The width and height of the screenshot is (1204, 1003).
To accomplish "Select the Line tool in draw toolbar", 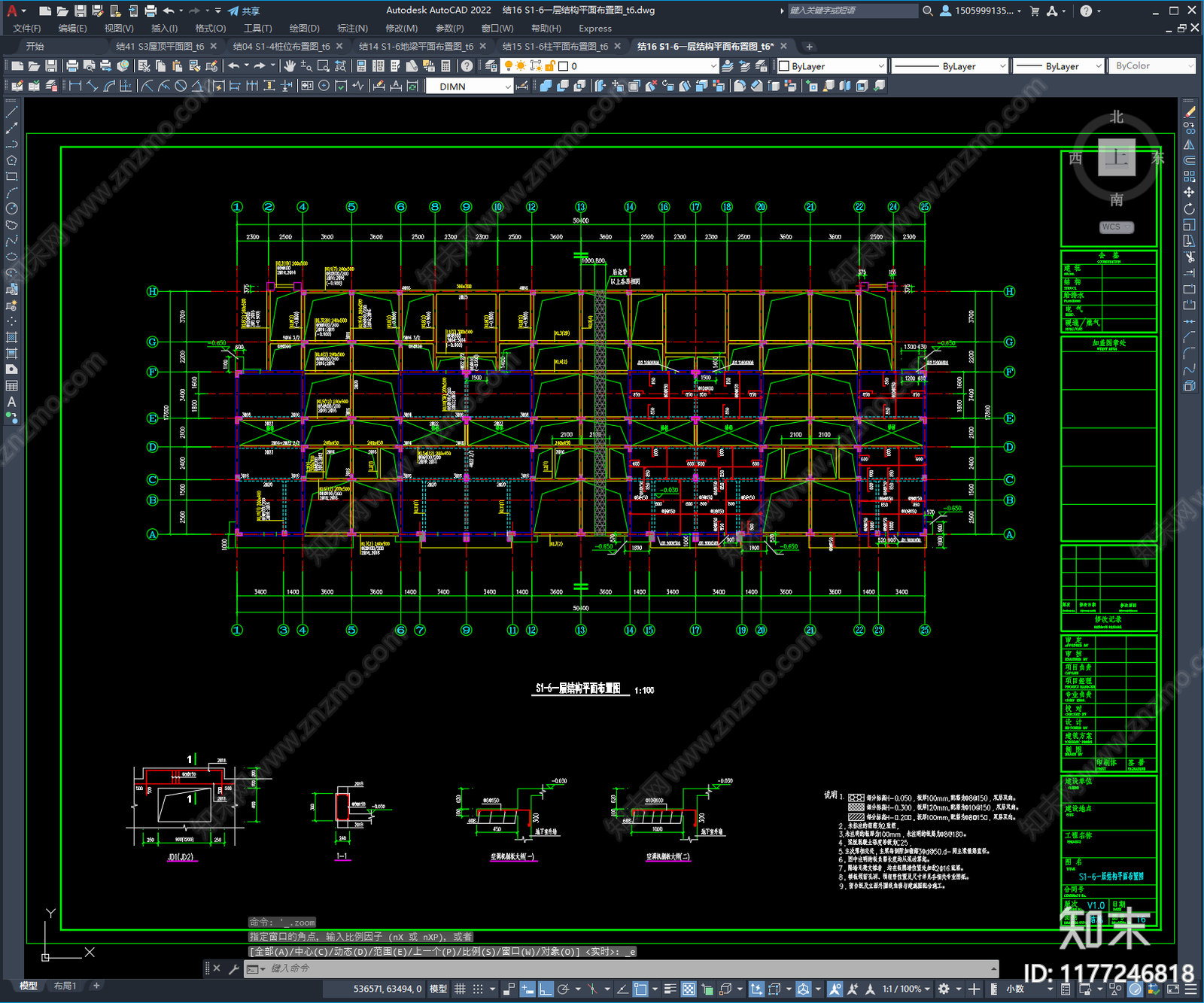I will tap(11, 111).
